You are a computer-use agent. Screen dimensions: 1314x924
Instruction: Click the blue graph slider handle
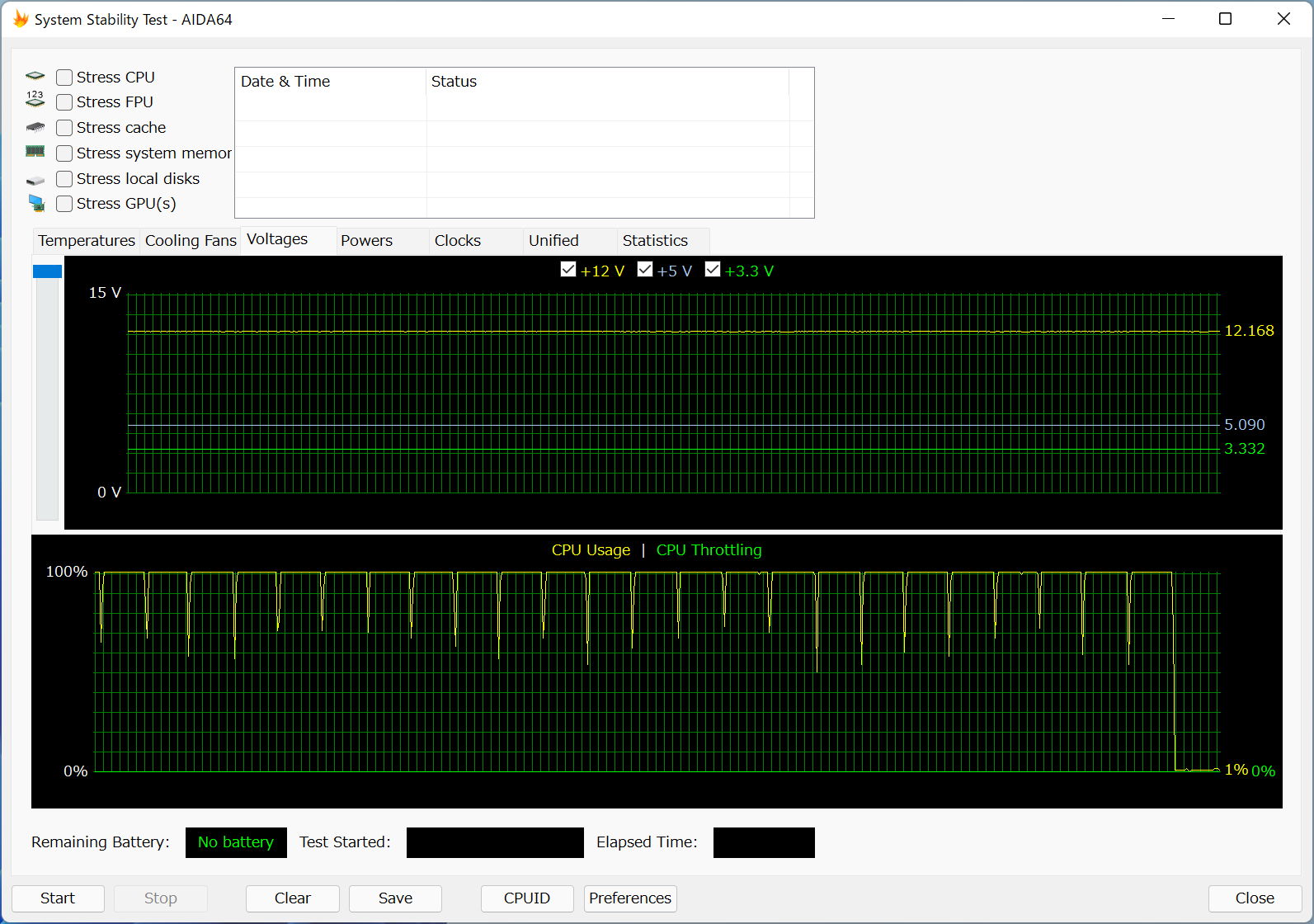coord(47,271)
